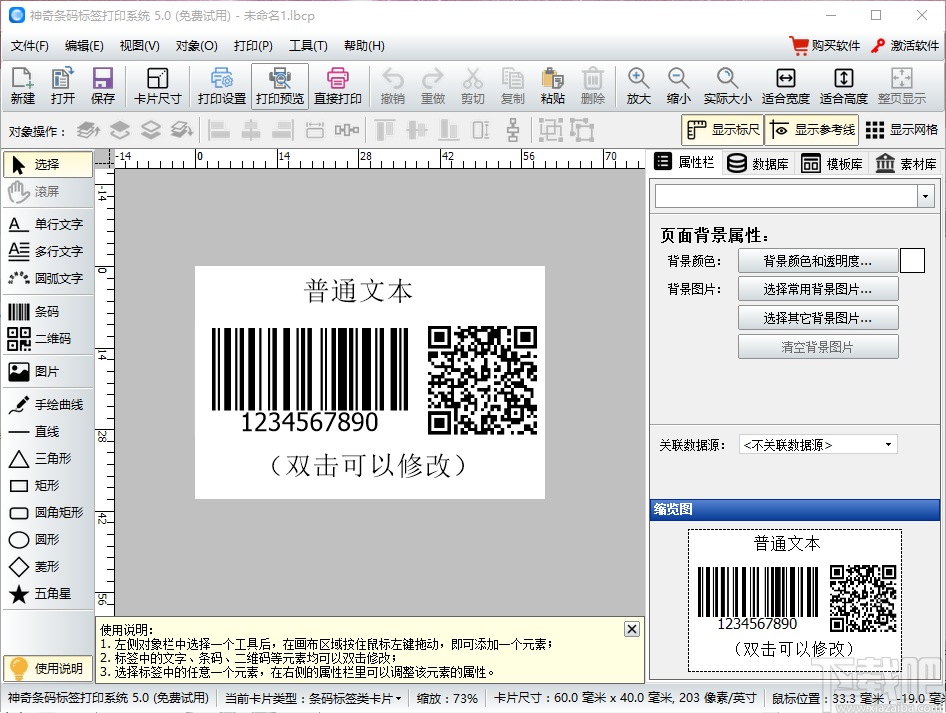
Task: Expand the 关联数据源 dropdown
Action: [x=888, y=444]
